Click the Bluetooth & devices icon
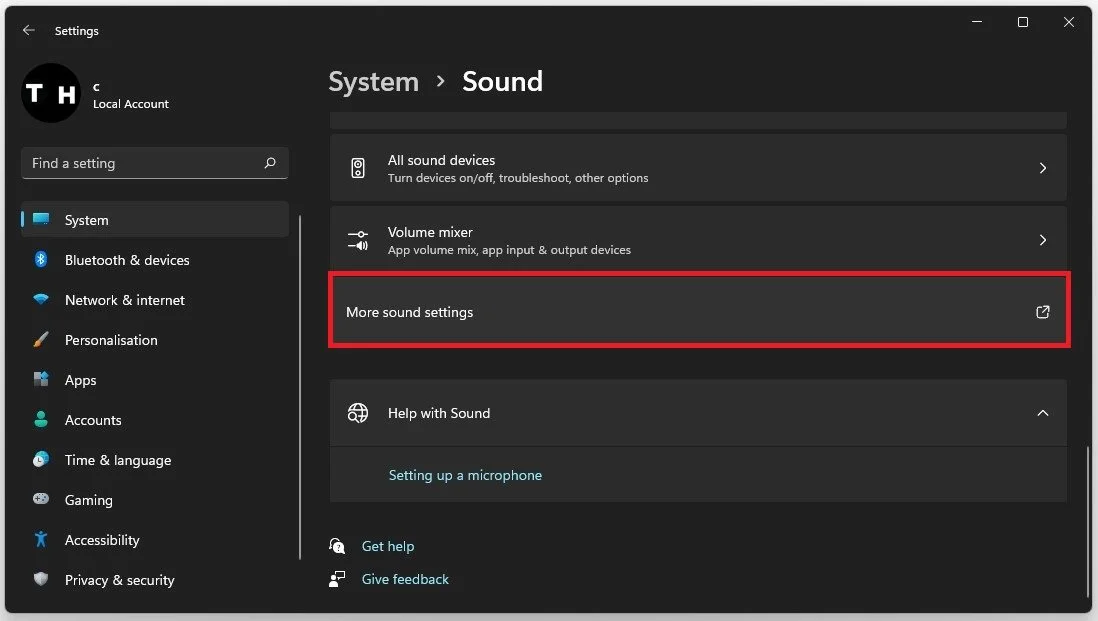 41,260
